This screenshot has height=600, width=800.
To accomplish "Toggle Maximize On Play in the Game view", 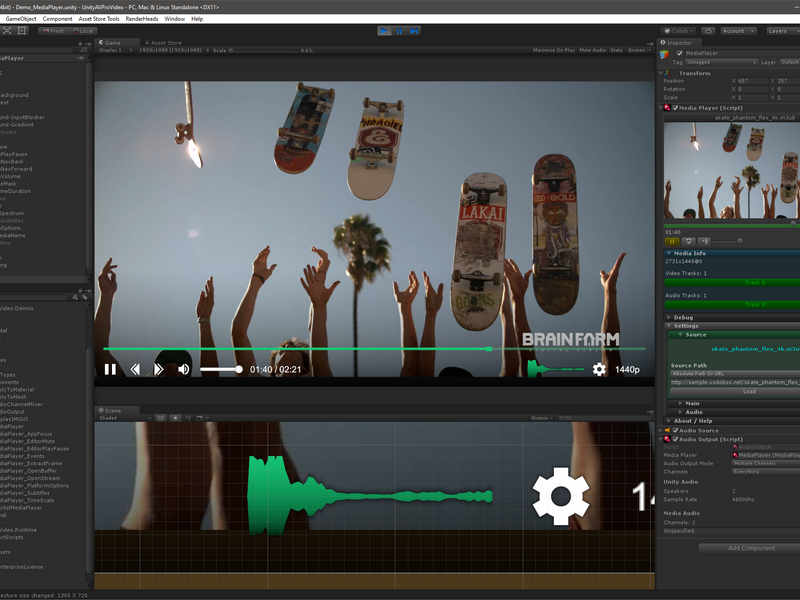I will click(554, 51).
